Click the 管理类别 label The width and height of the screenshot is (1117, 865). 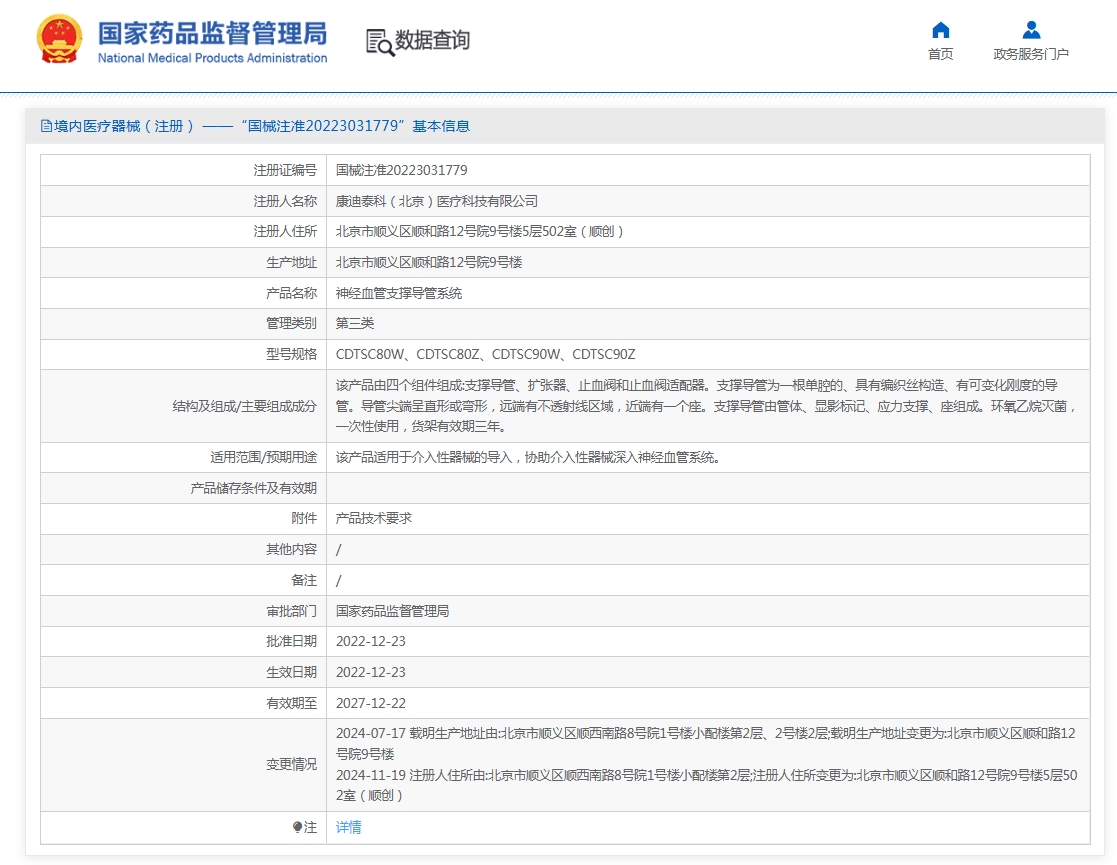pos(291,323)
